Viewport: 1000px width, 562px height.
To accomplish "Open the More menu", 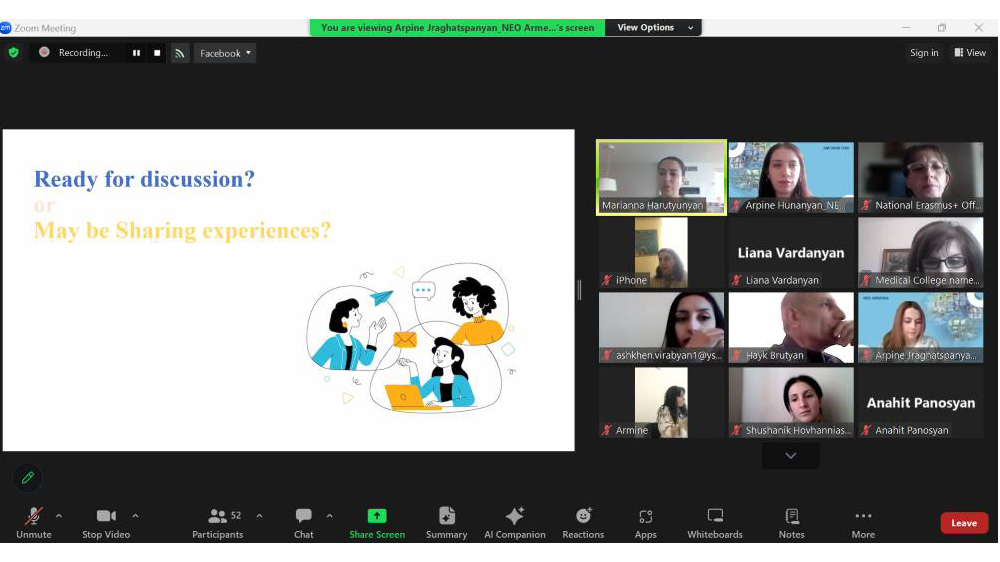I will 863,522.
